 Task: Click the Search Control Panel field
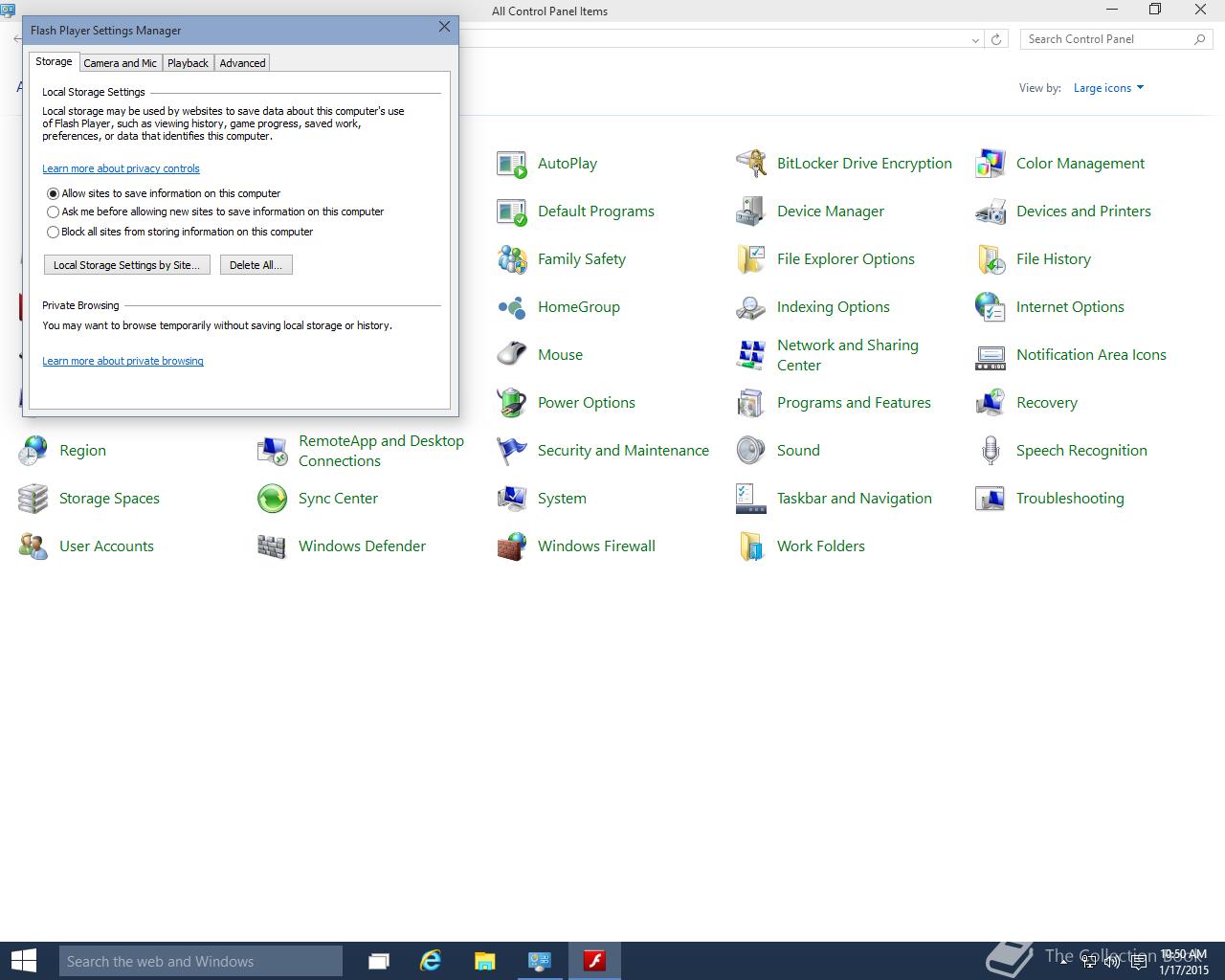click(1115, 39)
